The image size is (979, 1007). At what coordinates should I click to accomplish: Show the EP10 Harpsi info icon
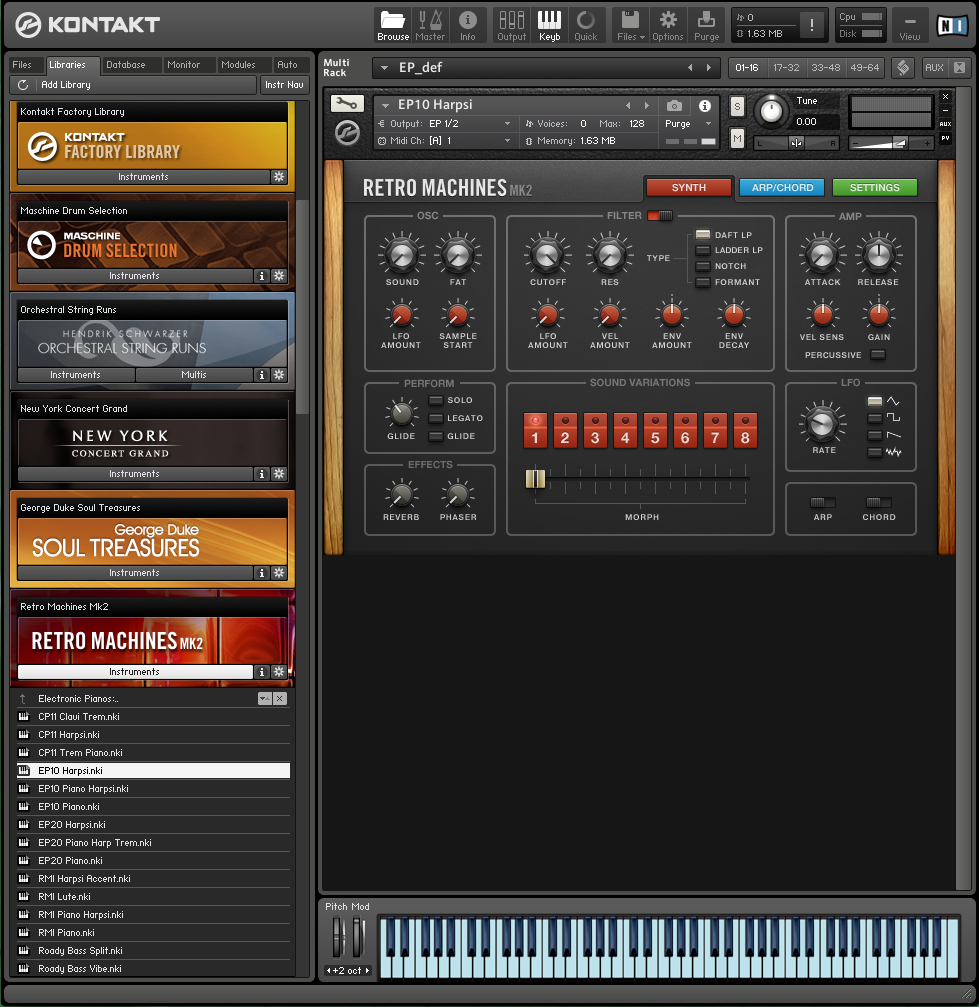click(705, 105)
